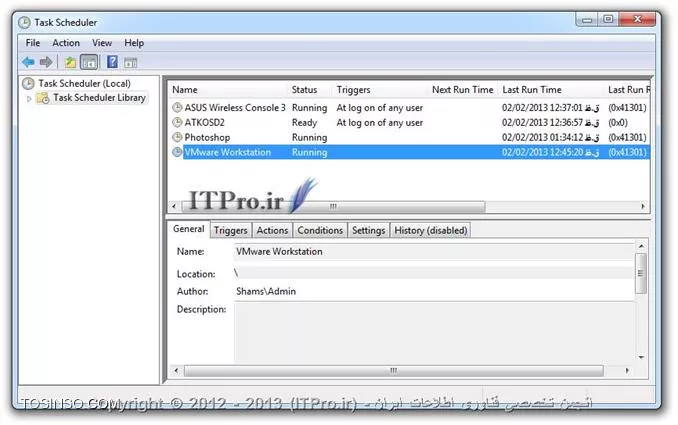Image resolution: width=678 pixels, height=425 pixels.
Task: Click the details pane left scroll arrow
Action: (x=176, y=371)
